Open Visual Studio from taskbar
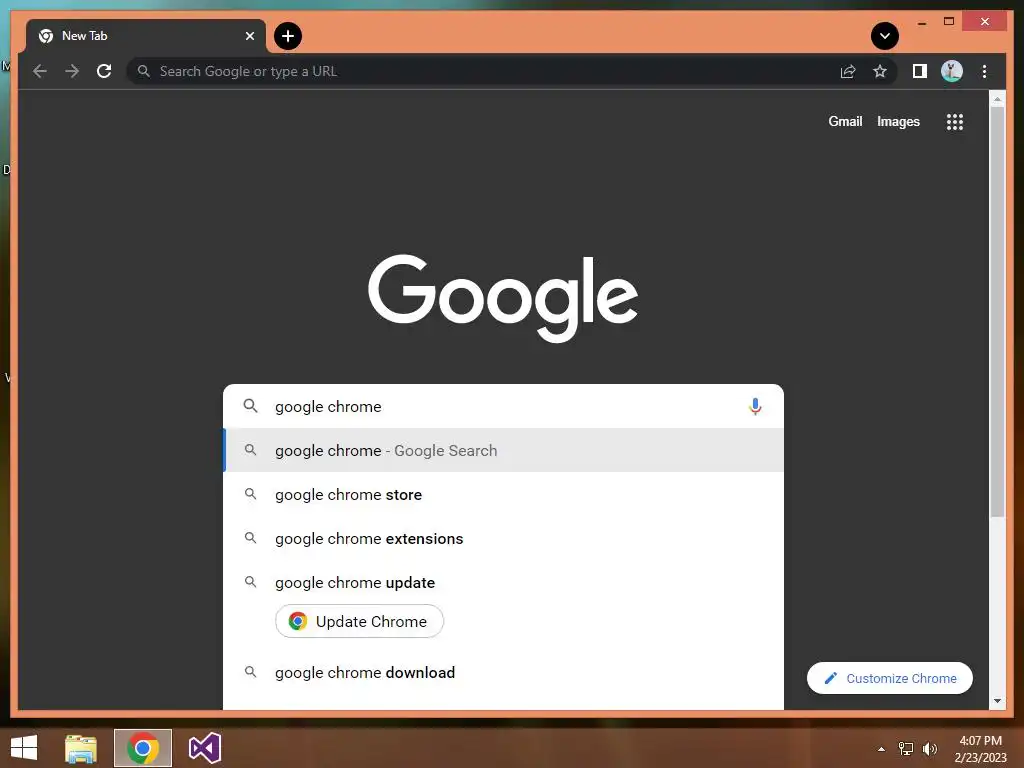The image size is (1024, 768). pos(204,748)
